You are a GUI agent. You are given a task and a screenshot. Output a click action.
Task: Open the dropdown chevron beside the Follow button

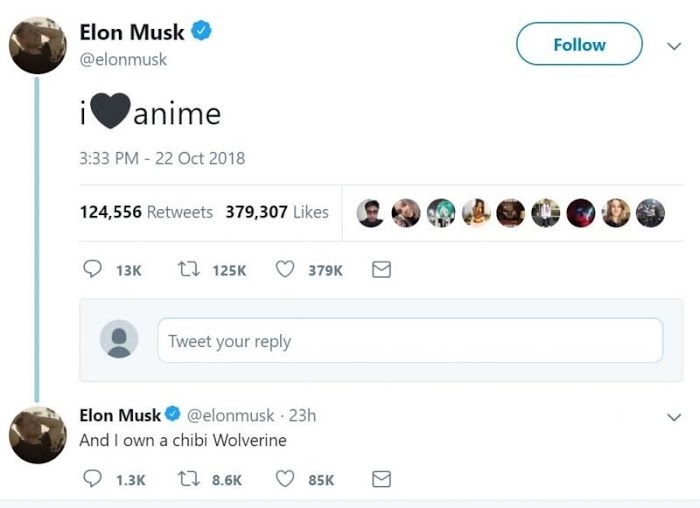[673, 45]
